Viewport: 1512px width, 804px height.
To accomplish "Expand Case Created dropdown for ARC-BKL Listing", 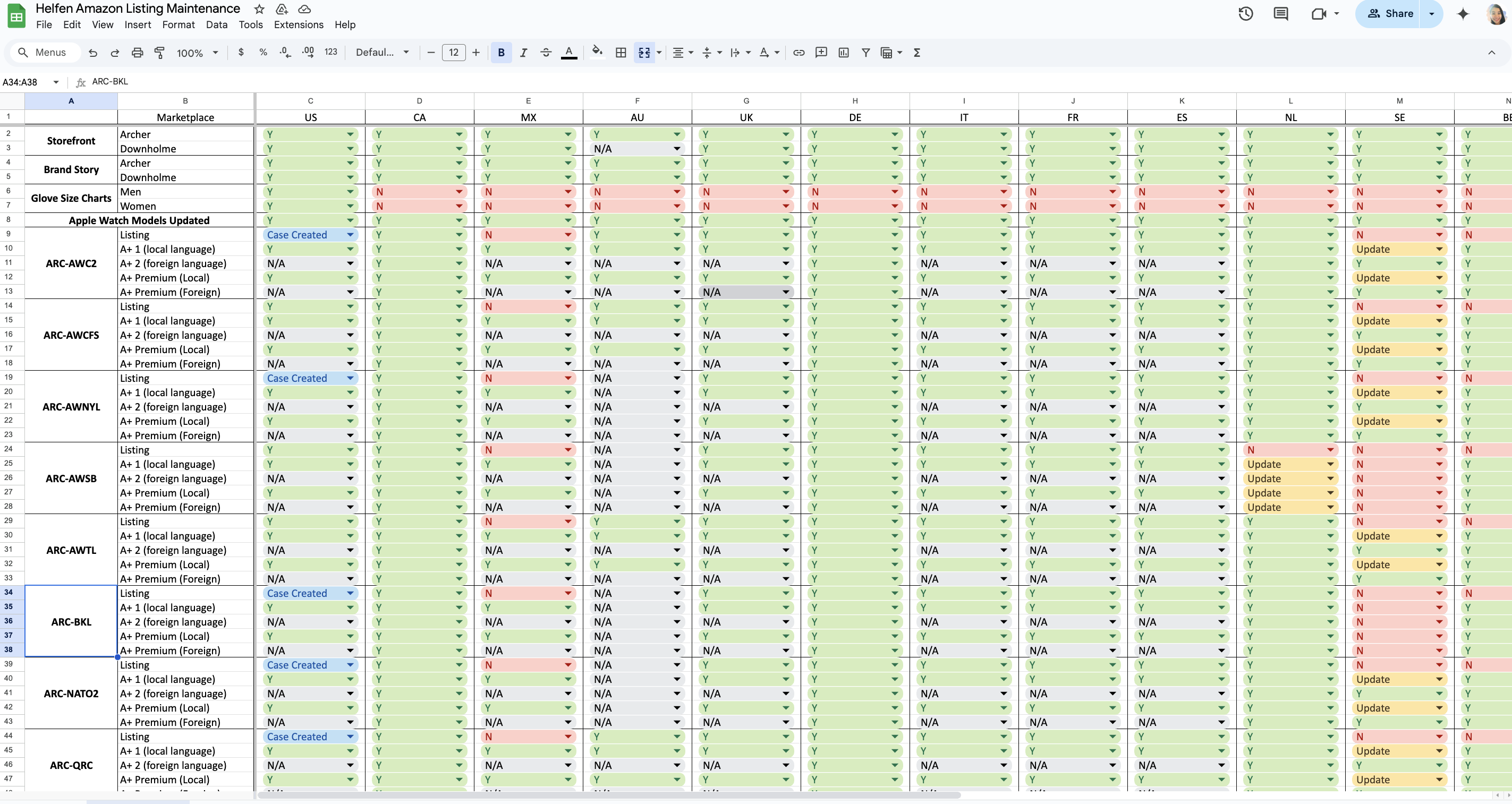I will 351,593.
